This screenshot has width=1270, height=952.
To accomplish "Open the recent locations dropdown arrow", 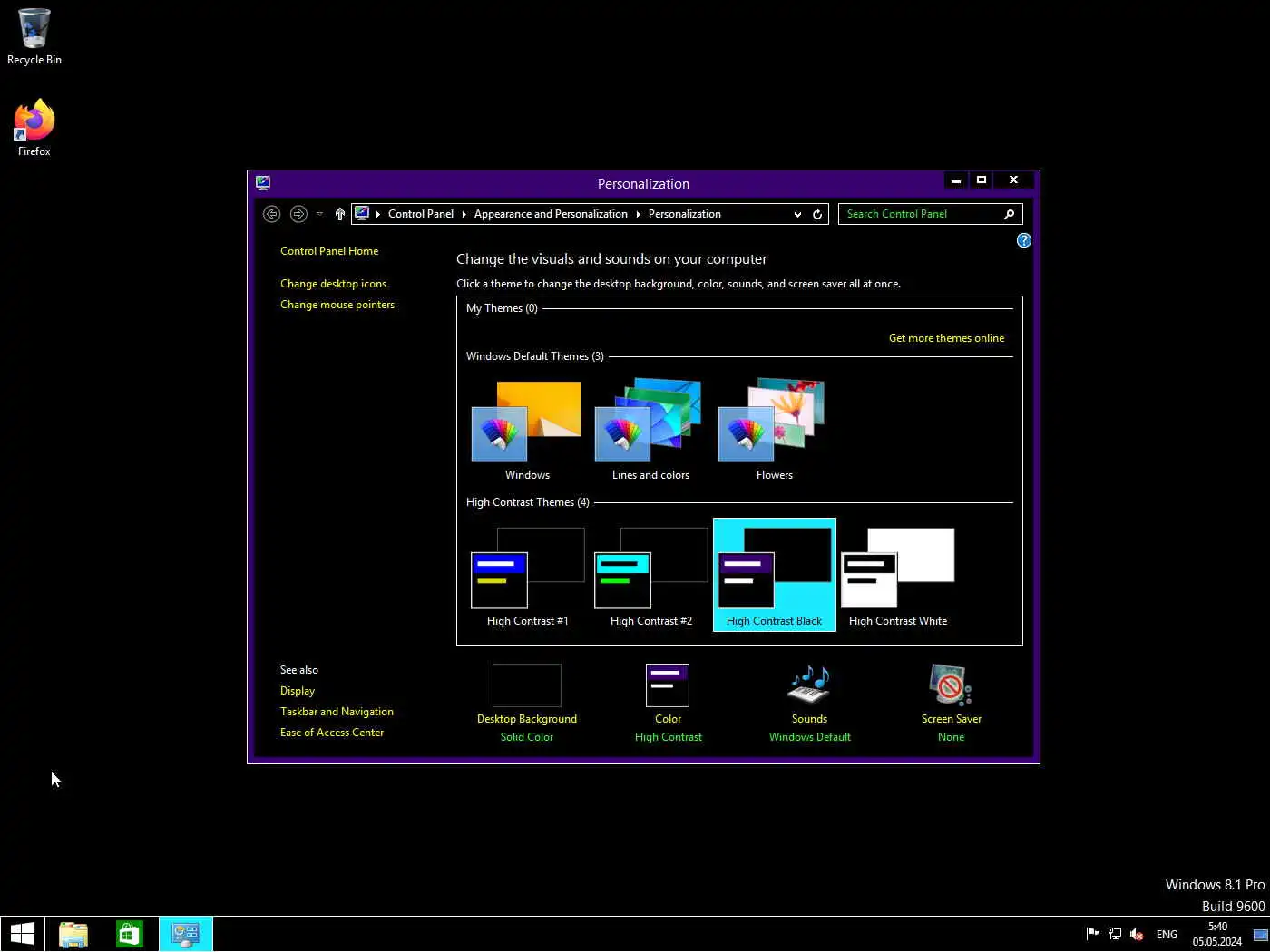I will (319, 214).
